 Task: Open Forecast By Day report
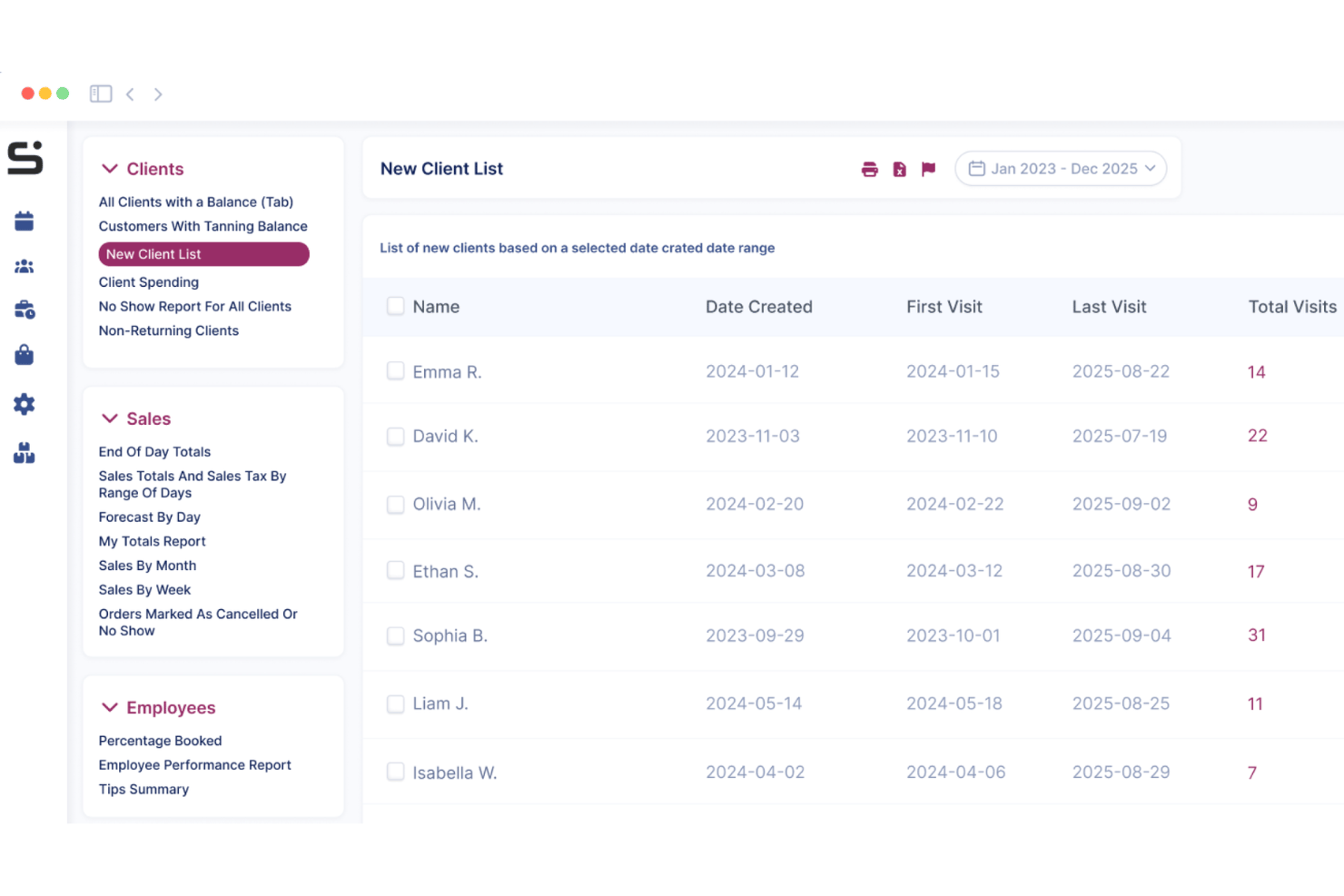coord(150,517)
